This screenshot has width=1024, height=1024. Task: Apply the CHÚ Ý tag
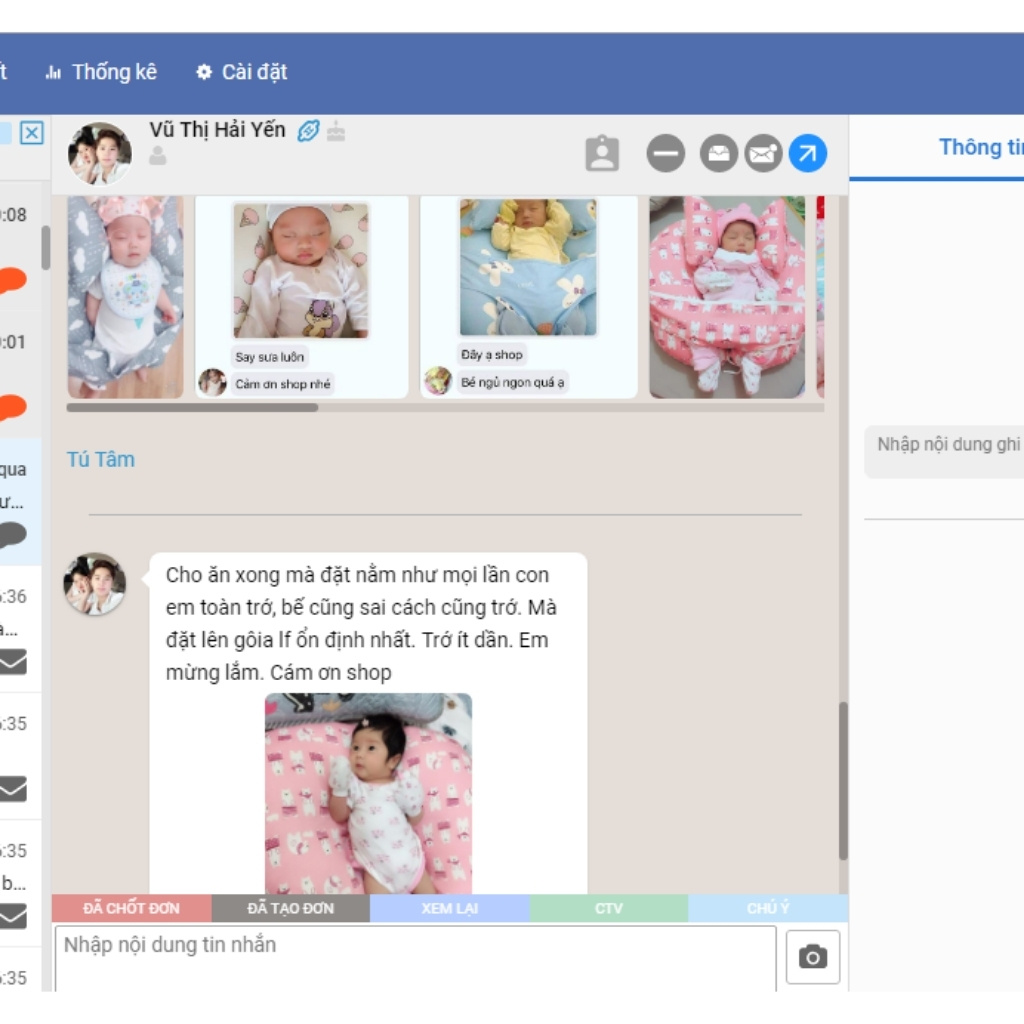click(x=768, y=908)
